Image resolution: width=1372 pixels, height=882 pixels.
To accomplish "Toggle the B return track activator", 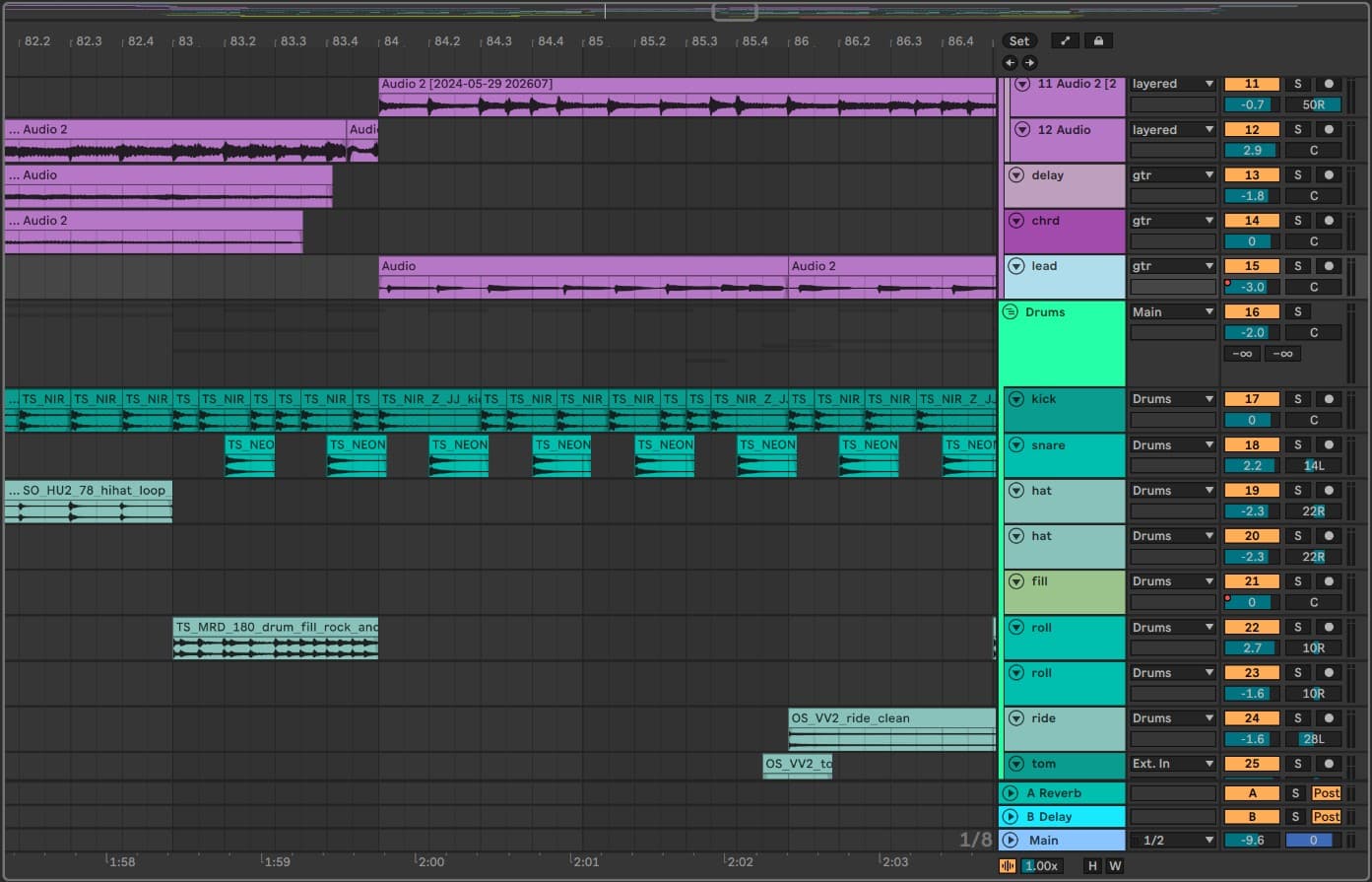I will coord(1252,816).
